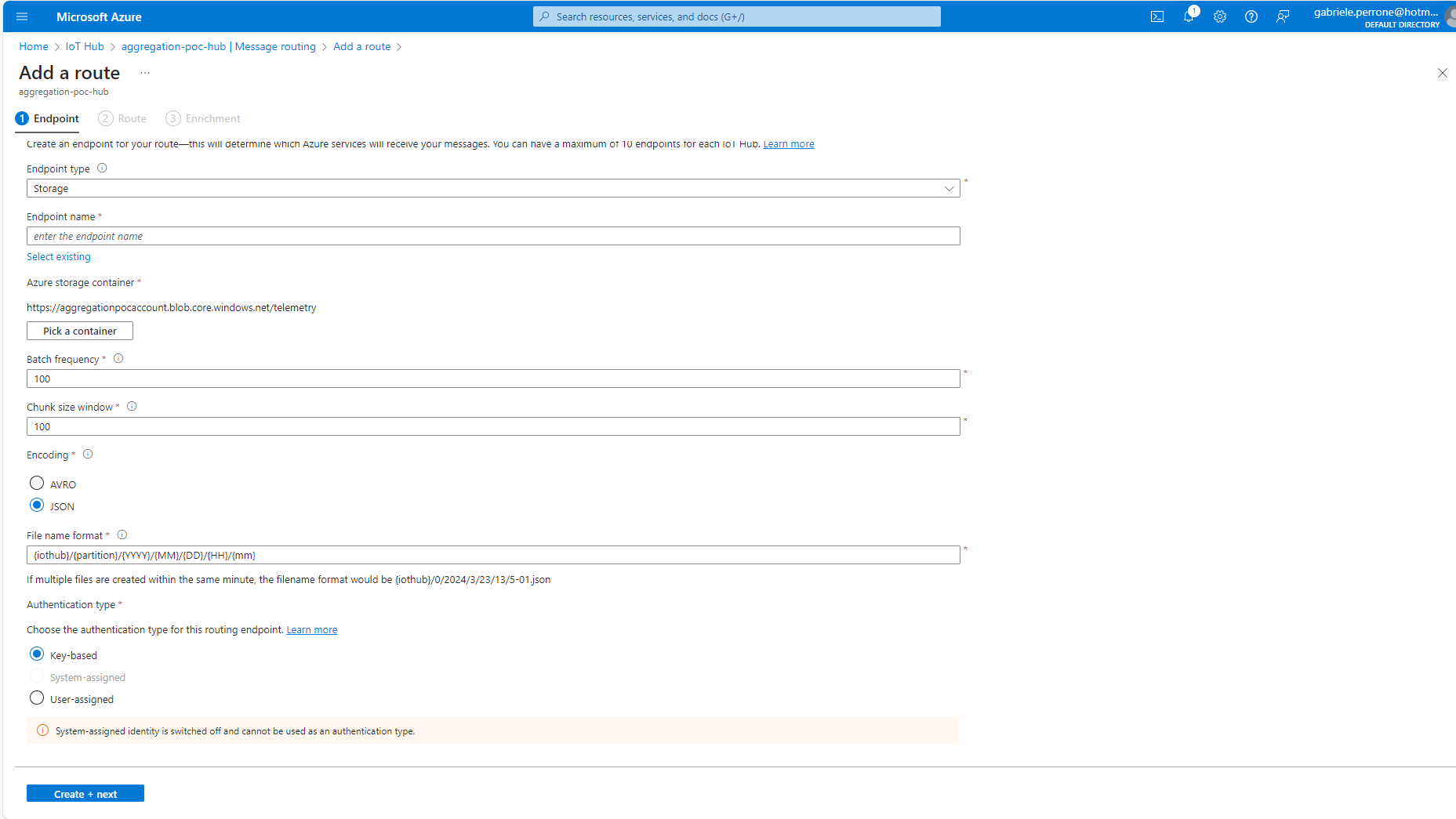Screen dimensions: 1456x819
Task: Click the Create + next button
Action: [85, 793]
